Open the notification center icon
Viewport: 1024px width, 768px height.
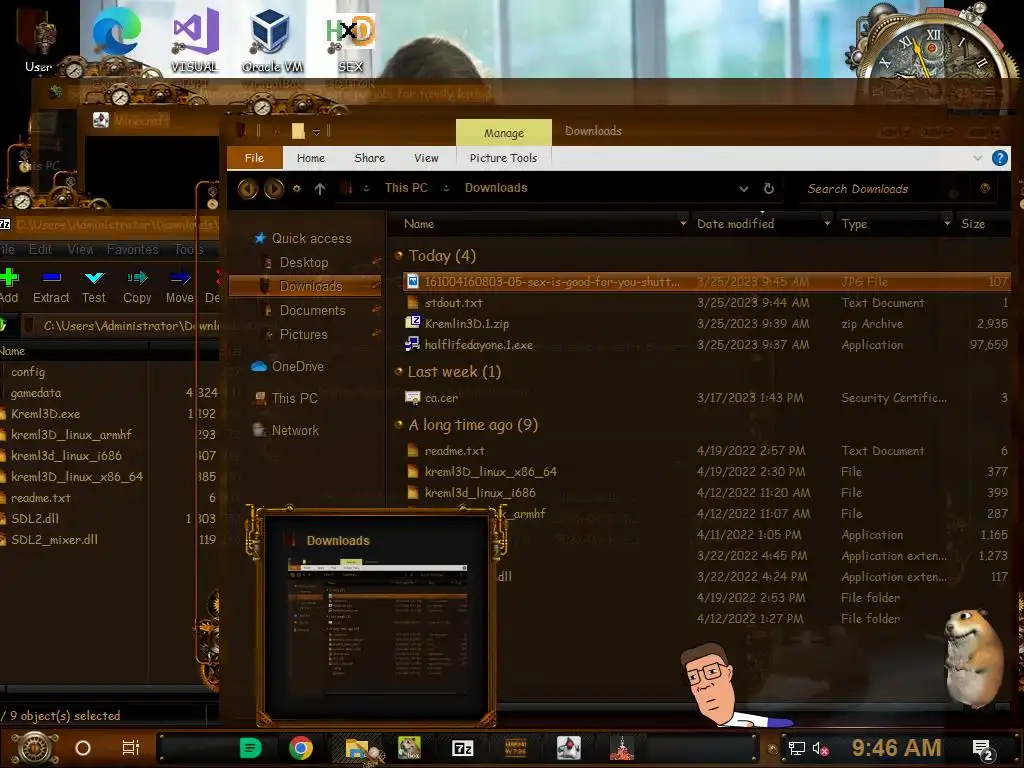coord(982,750)
